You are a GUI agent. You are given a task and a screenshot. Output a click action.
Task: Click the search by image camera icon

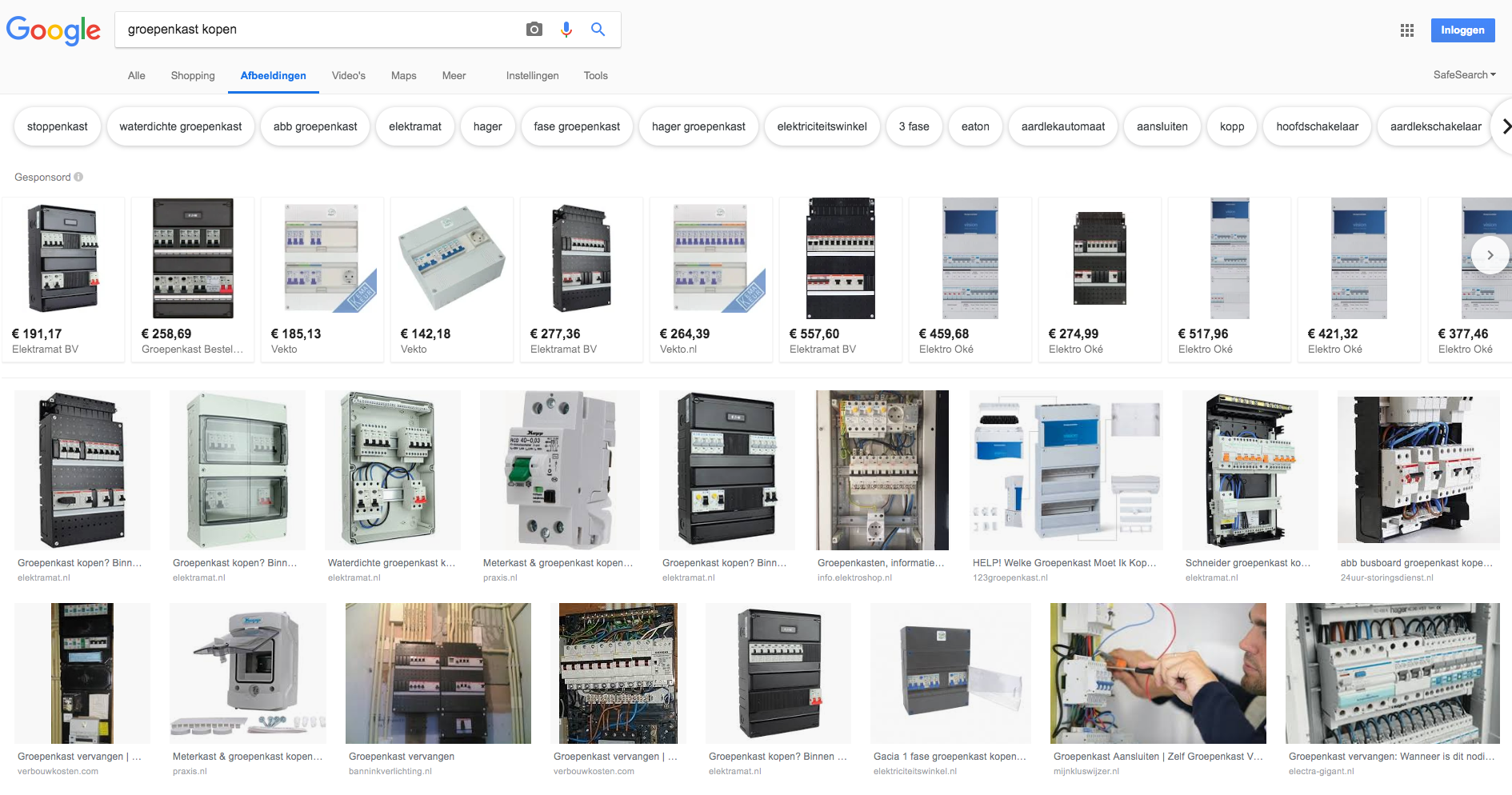point(534,30)
